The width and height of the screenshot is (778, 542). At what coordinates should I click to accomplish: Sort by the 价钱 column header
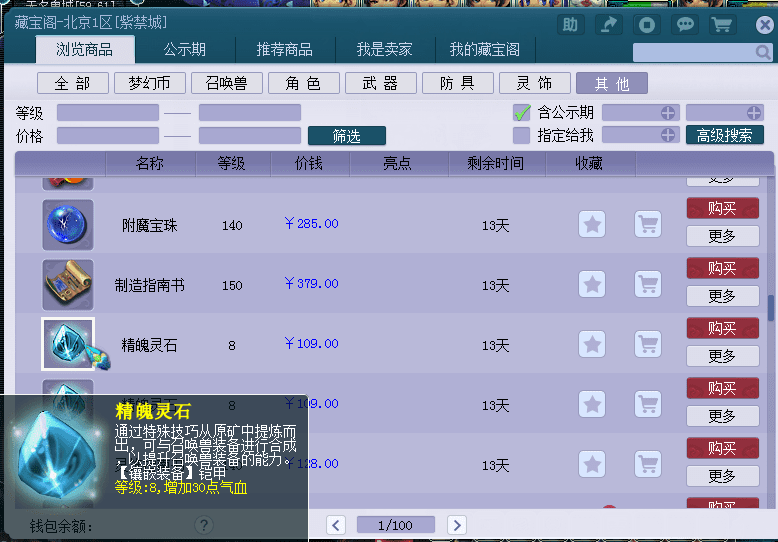coord(310,163)
